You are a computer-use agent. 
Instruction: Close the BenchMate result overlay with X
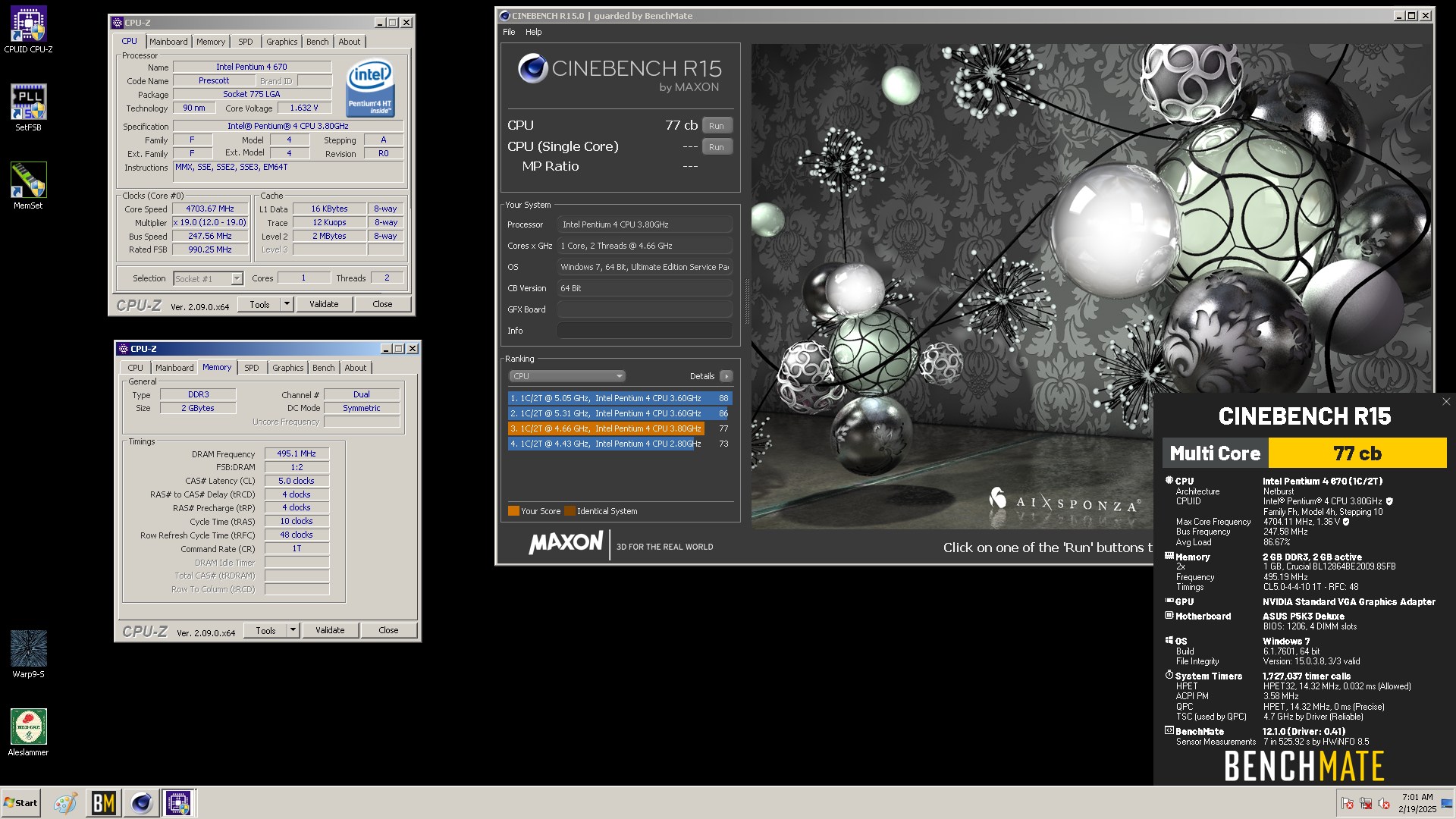[x=1446, y=402]
